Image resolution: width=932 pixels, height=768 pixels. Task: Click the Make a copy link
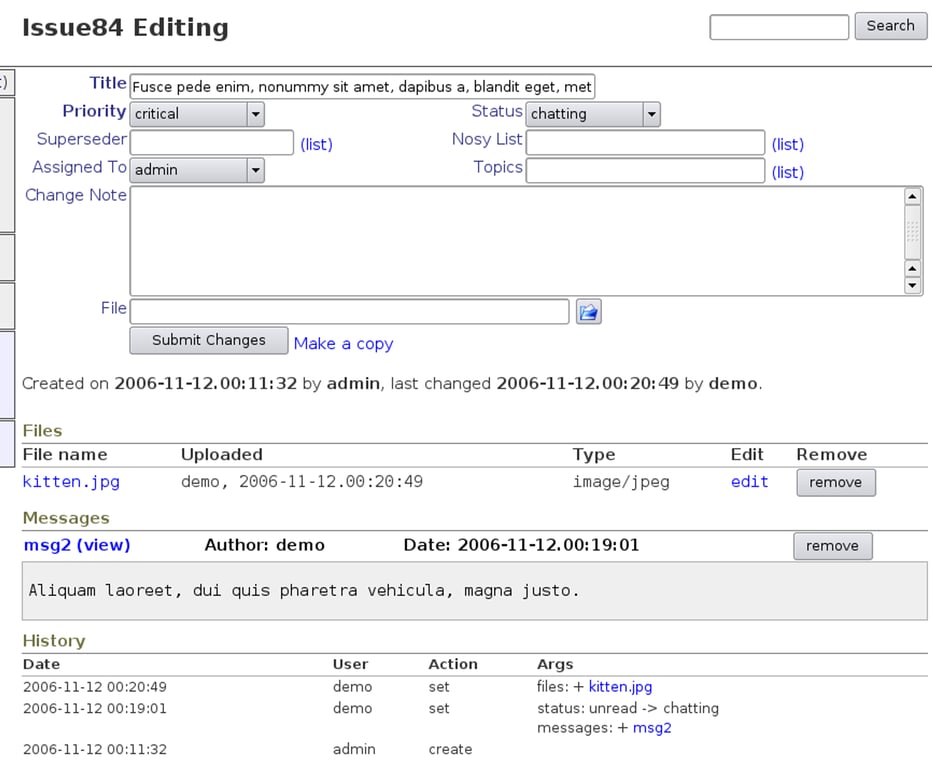pos(343,343)
